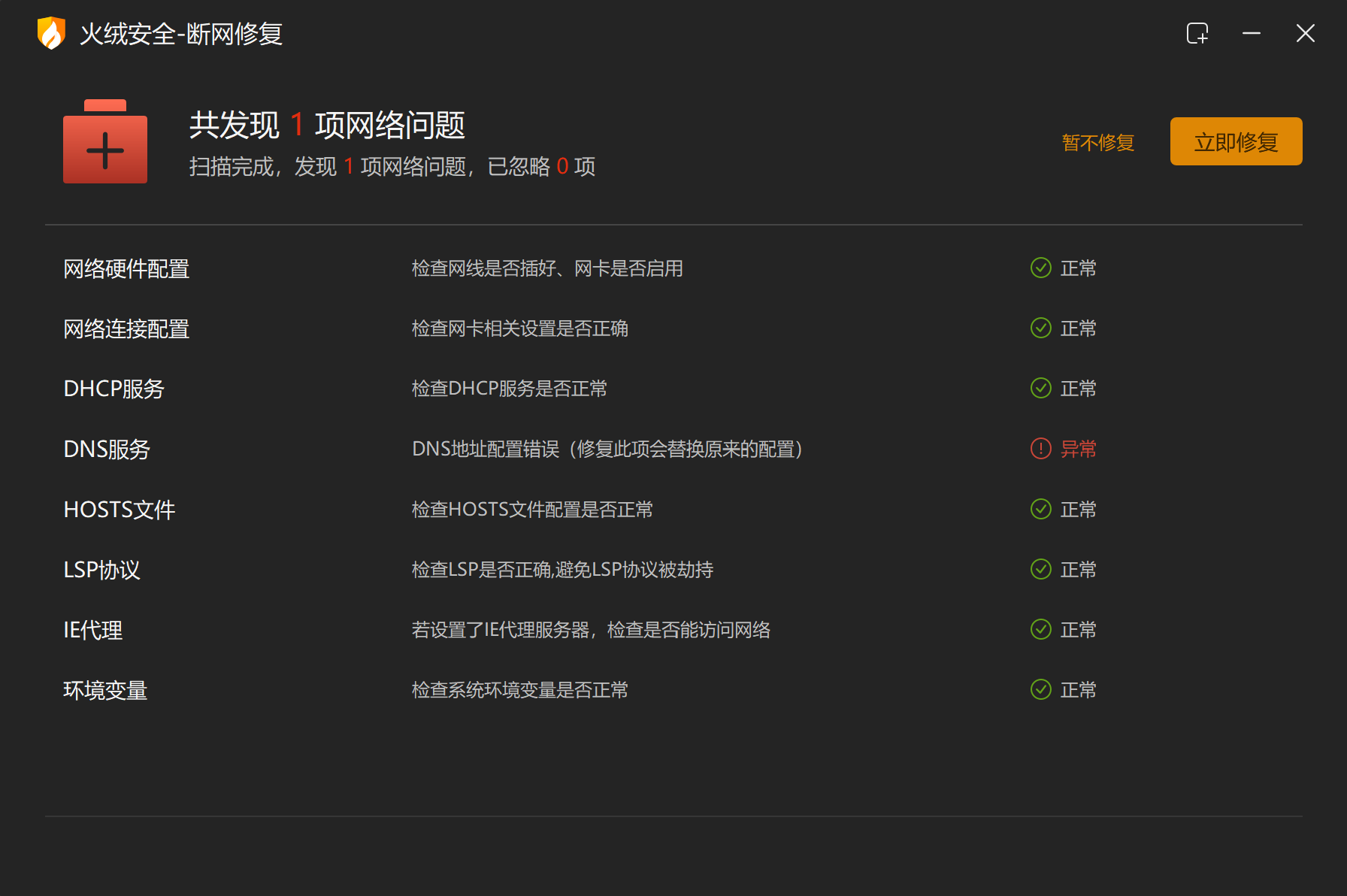
Task: Click the red 异常 status text
Action: (1078, 449)
